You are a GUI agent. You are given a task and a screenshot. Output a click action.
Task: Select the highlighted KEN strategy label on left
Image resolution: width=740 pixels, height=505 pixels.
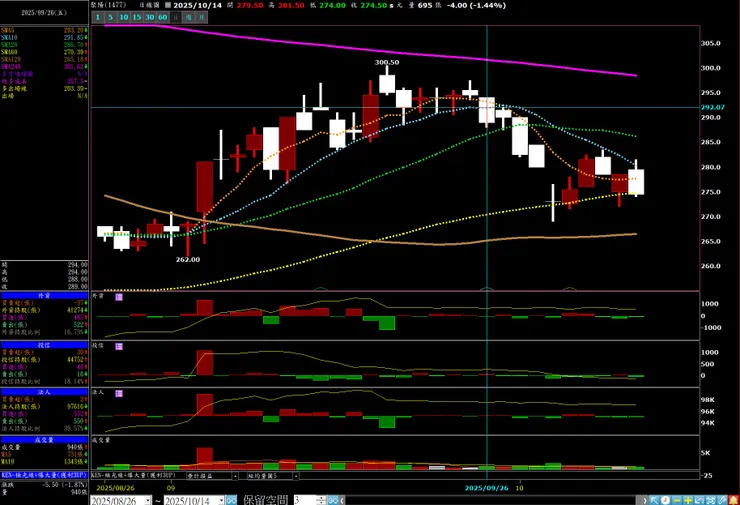[44, 475]
